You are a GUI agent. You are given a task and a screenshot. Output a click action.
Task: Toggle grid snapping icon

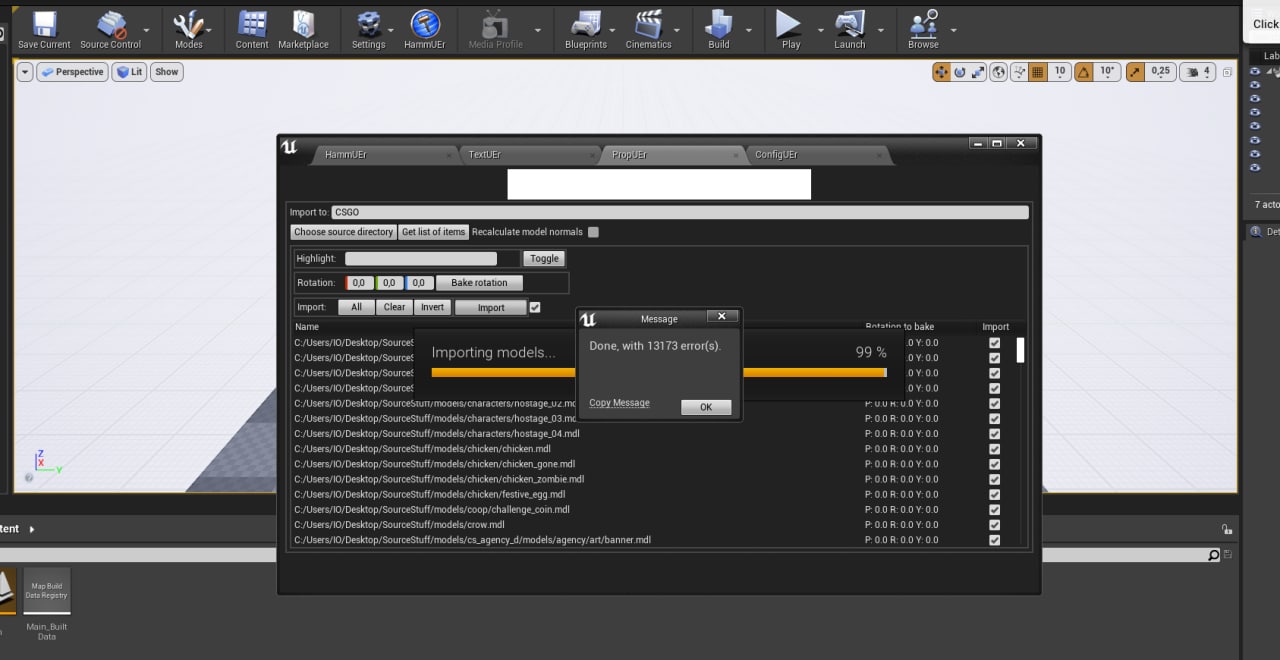pyautogui.click(x=1038, y=72)
